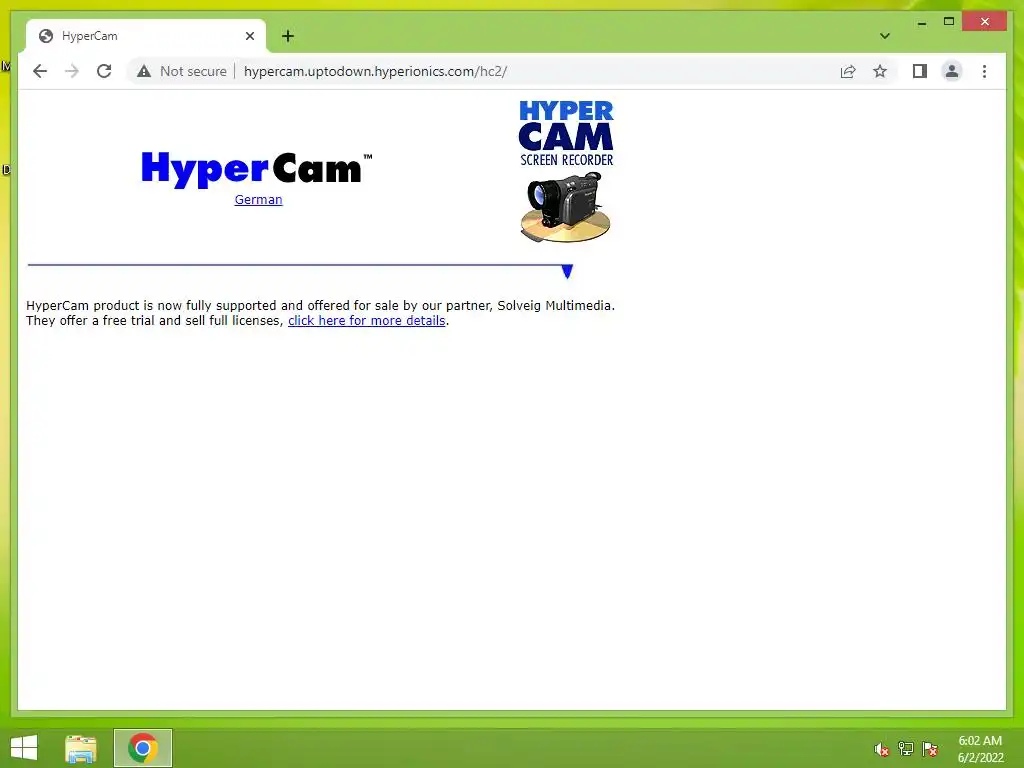
Task: Share this page via share icon
Action: click(x=848, y=71)
